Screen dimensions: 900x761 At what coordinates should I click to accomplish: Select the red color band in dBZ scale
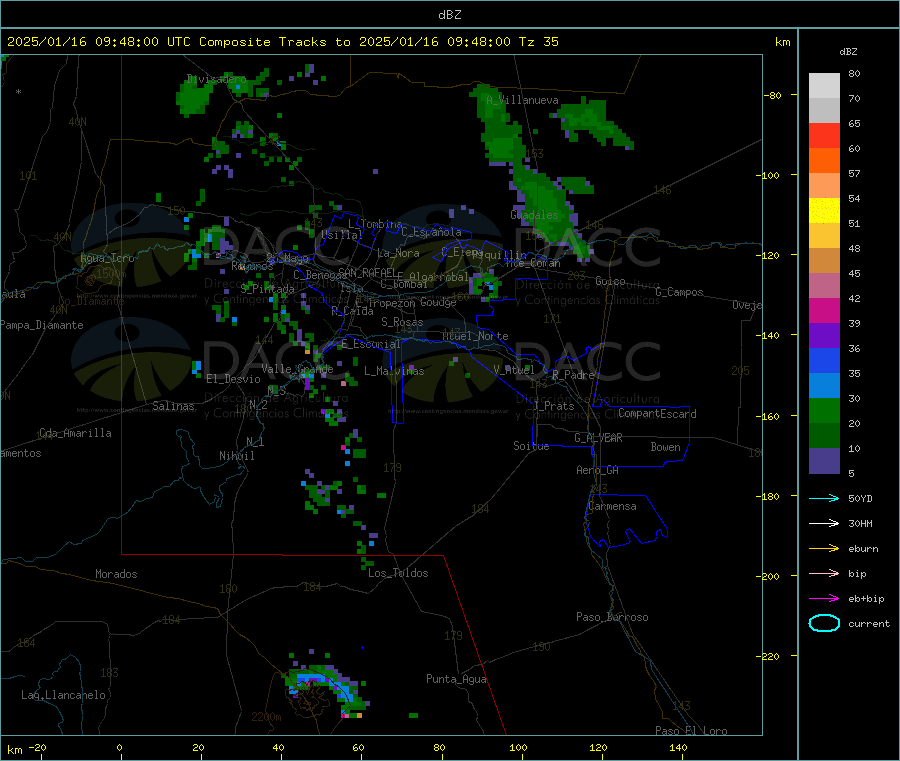(824, 135)
